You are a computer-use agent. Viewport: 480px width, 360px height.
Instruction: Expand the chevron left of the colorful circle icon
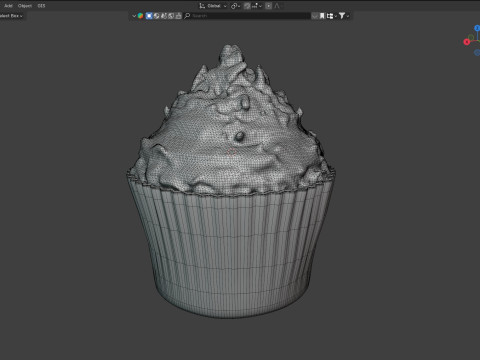134,16
